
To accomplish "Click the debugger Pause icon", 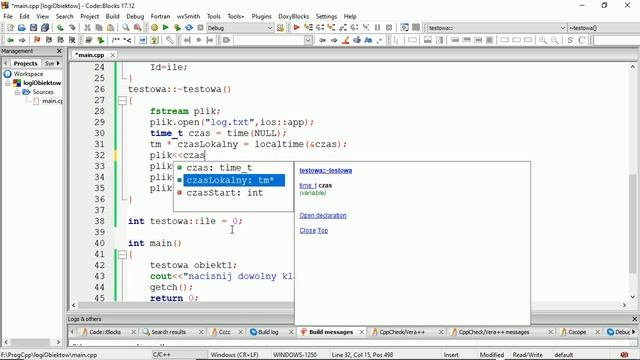I will pyautogui.click(x=378, y=28).
